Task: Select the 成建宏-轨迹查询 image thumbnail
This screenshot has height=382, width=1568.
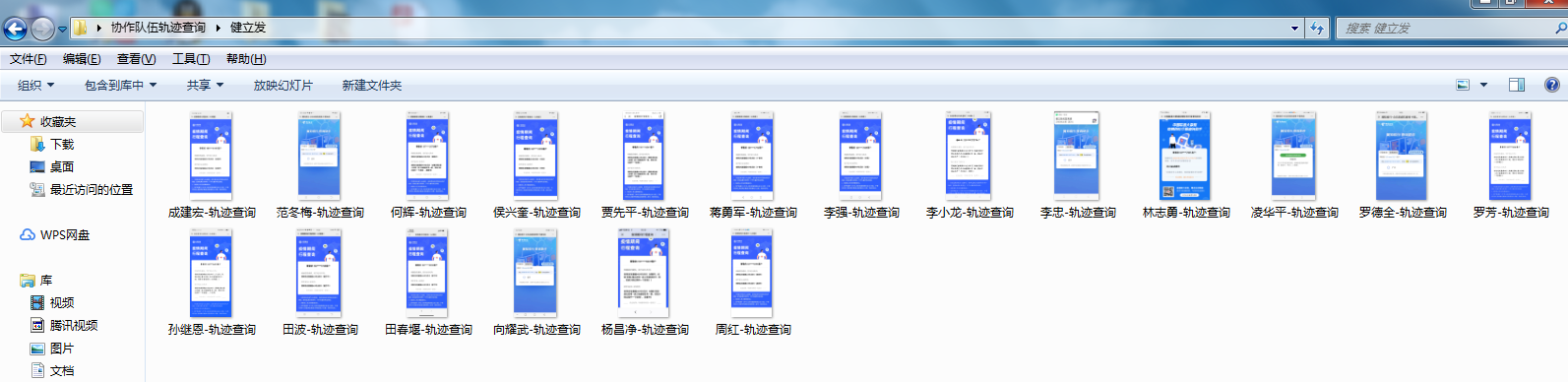Action: click(212, 156)
